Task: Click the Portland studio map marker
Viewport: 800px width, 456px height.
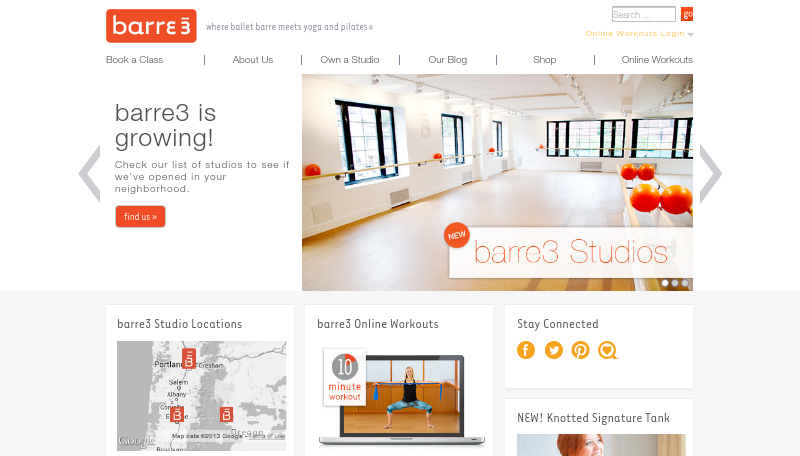Action: pyautogui.click(x=189, y=359)
